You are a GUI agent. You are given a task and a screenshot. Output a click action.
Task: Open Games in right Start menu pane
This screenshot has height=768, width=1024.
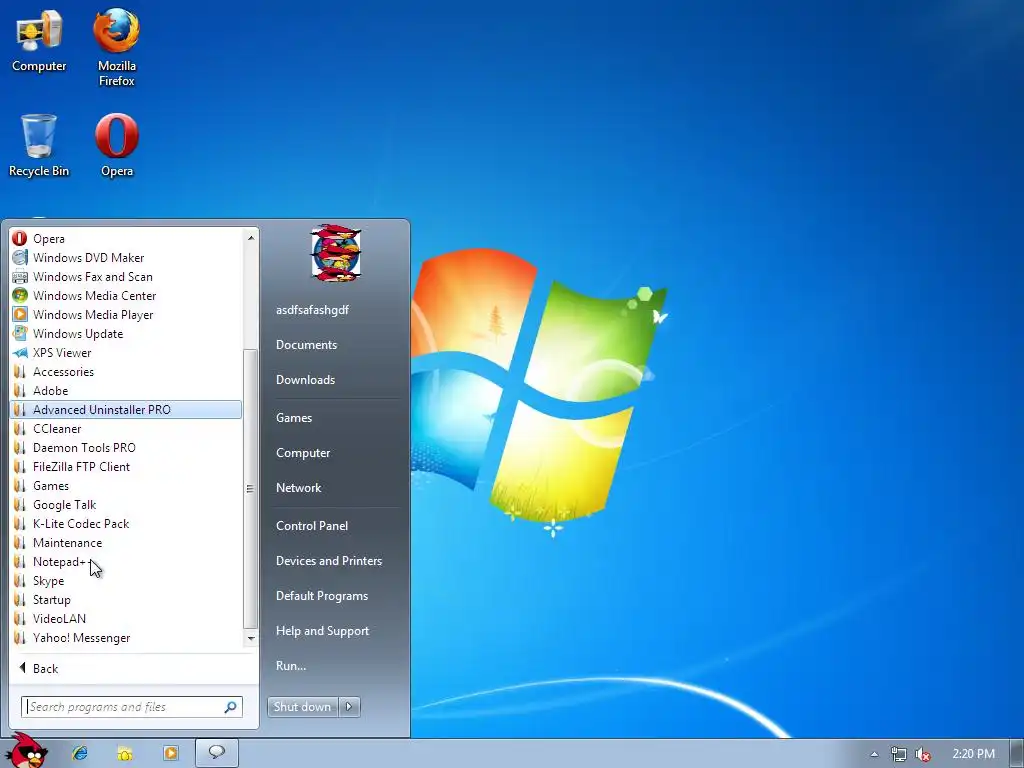point(294,417)
